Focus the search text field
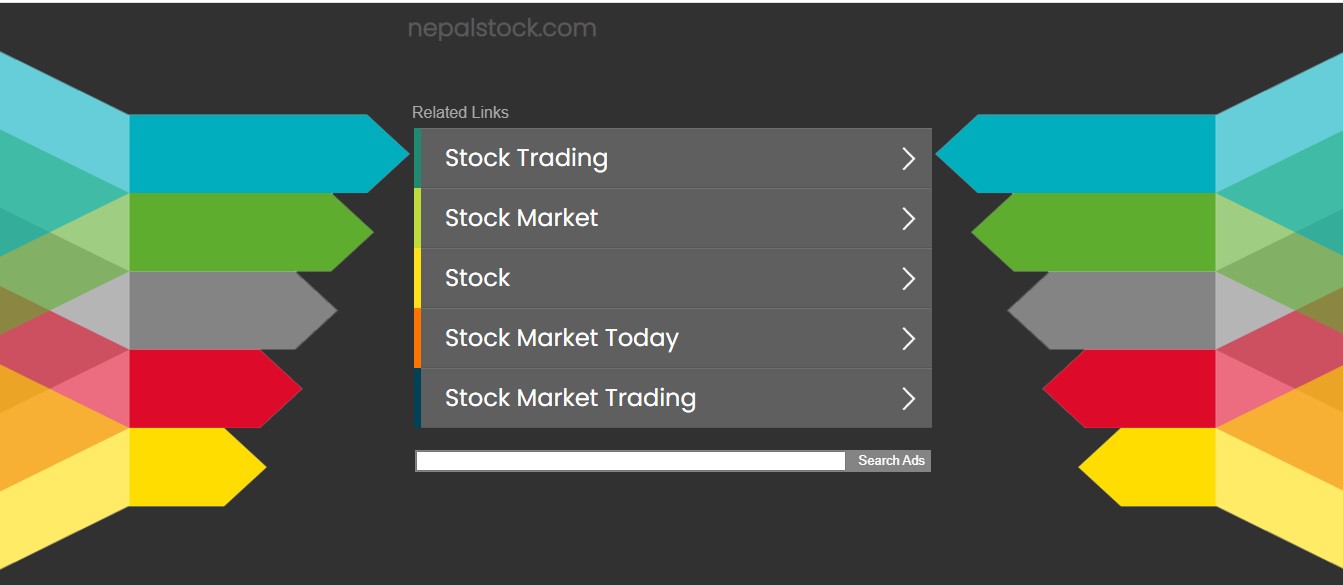 pyautogui.click(x=630, y=461)
